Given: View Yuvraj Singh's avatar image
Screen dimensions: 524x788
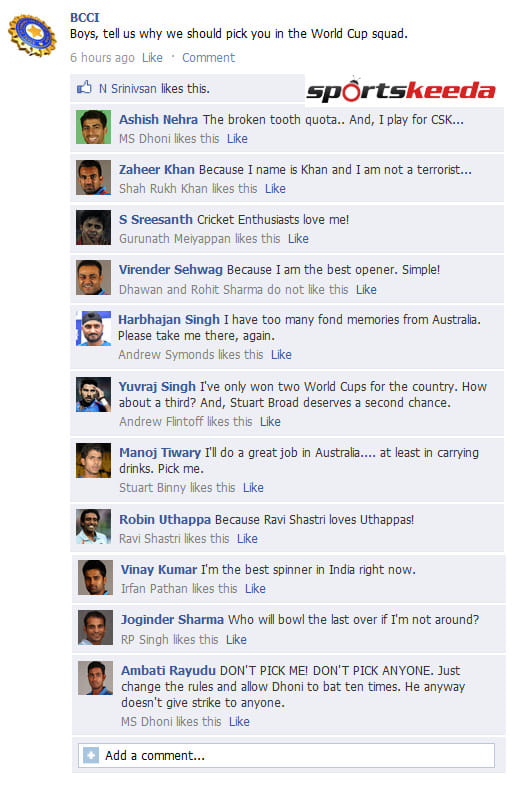Looking at the screenshot, I should point(93,395).
